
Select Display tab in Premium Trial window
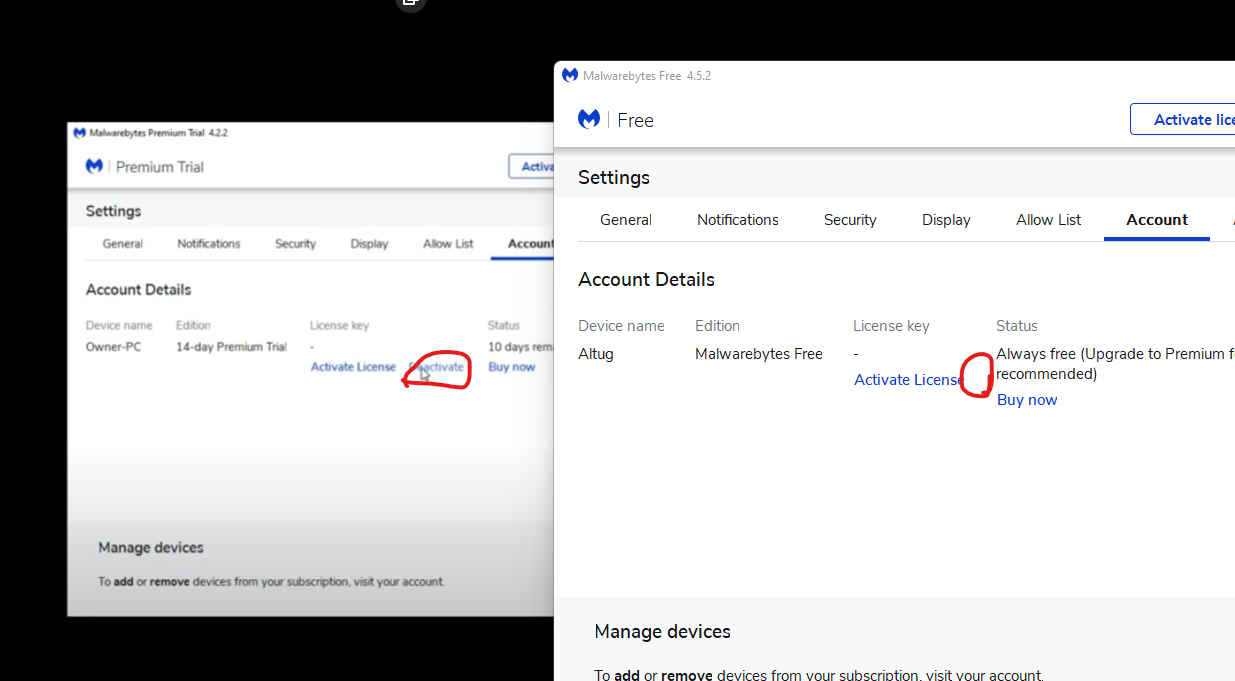(369, 243)
